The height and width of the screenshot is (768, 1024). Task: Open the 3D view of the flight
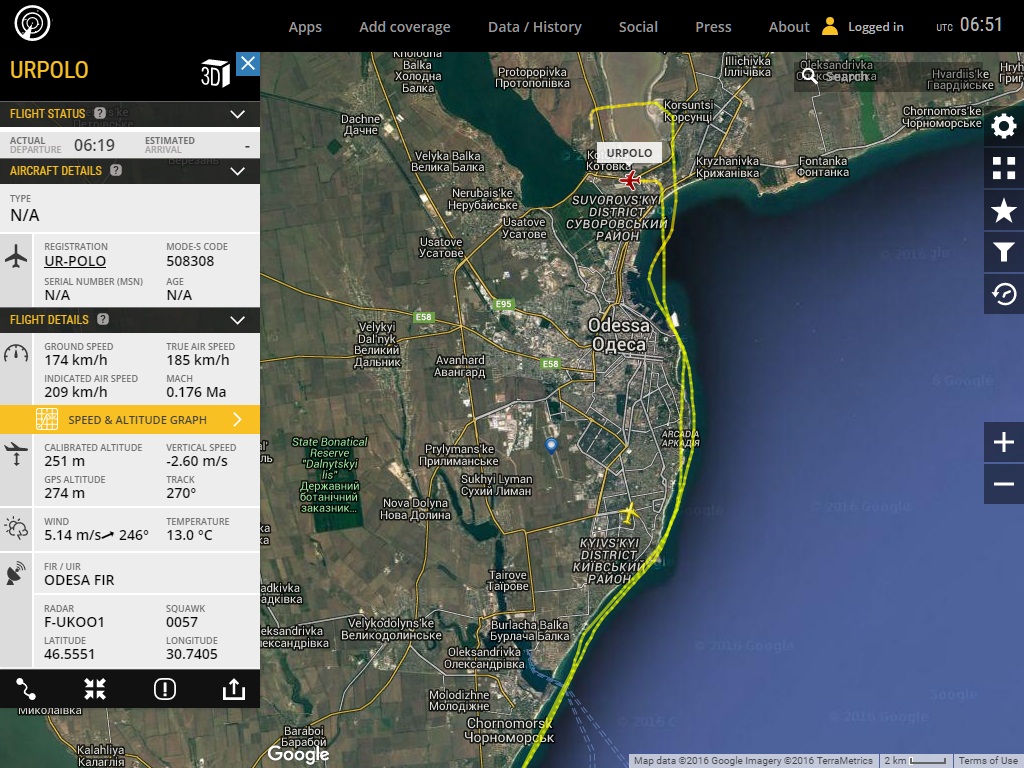(215, 73)
